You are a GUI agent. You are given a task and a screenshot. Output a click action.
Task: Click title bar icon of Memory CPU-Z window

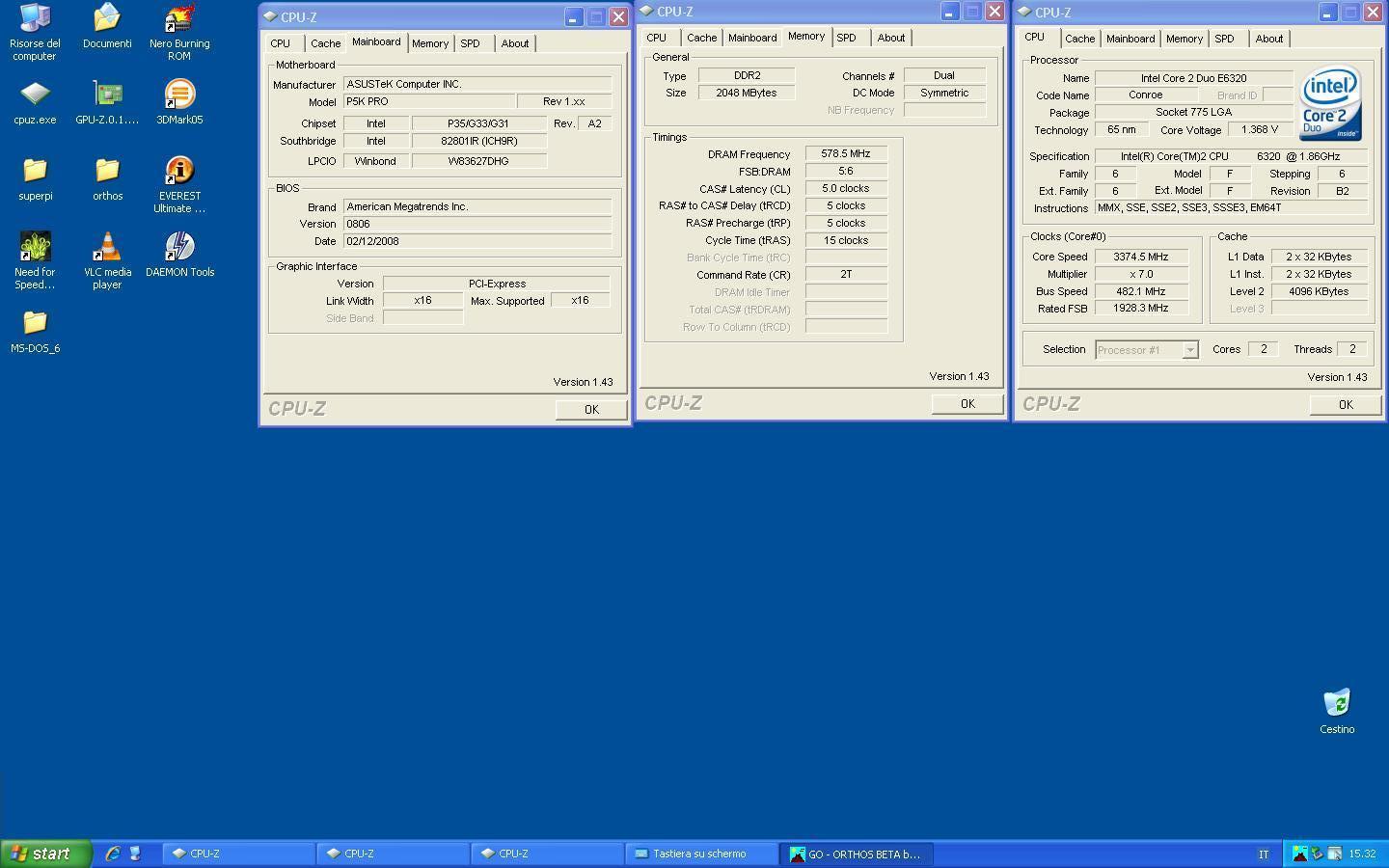(647, 12)
